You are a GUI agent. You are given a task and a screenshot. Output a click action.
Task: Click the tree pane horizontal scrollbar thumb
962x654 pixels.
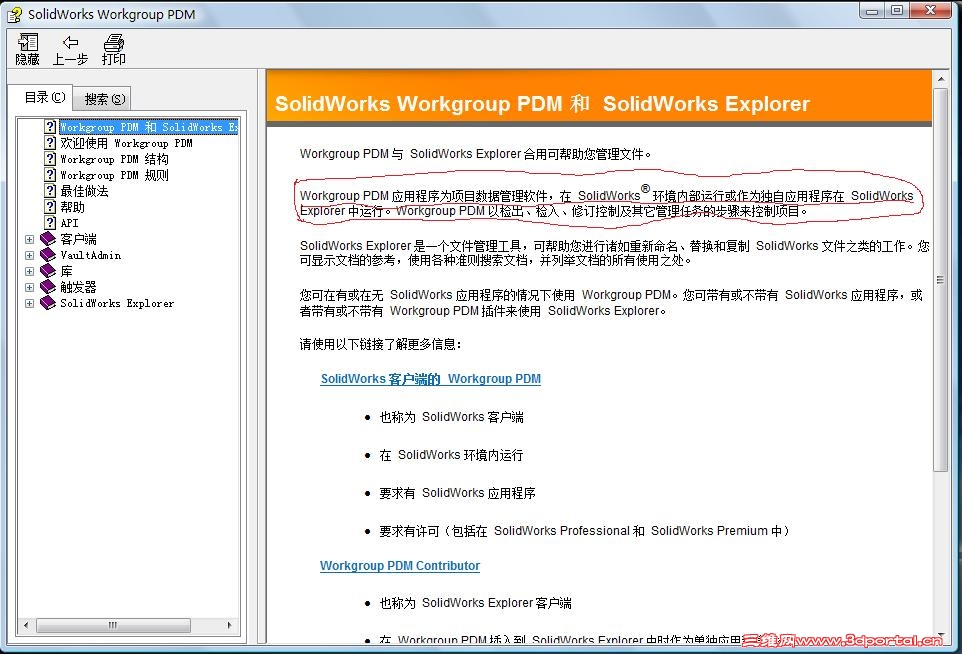[x=113, y=625]
